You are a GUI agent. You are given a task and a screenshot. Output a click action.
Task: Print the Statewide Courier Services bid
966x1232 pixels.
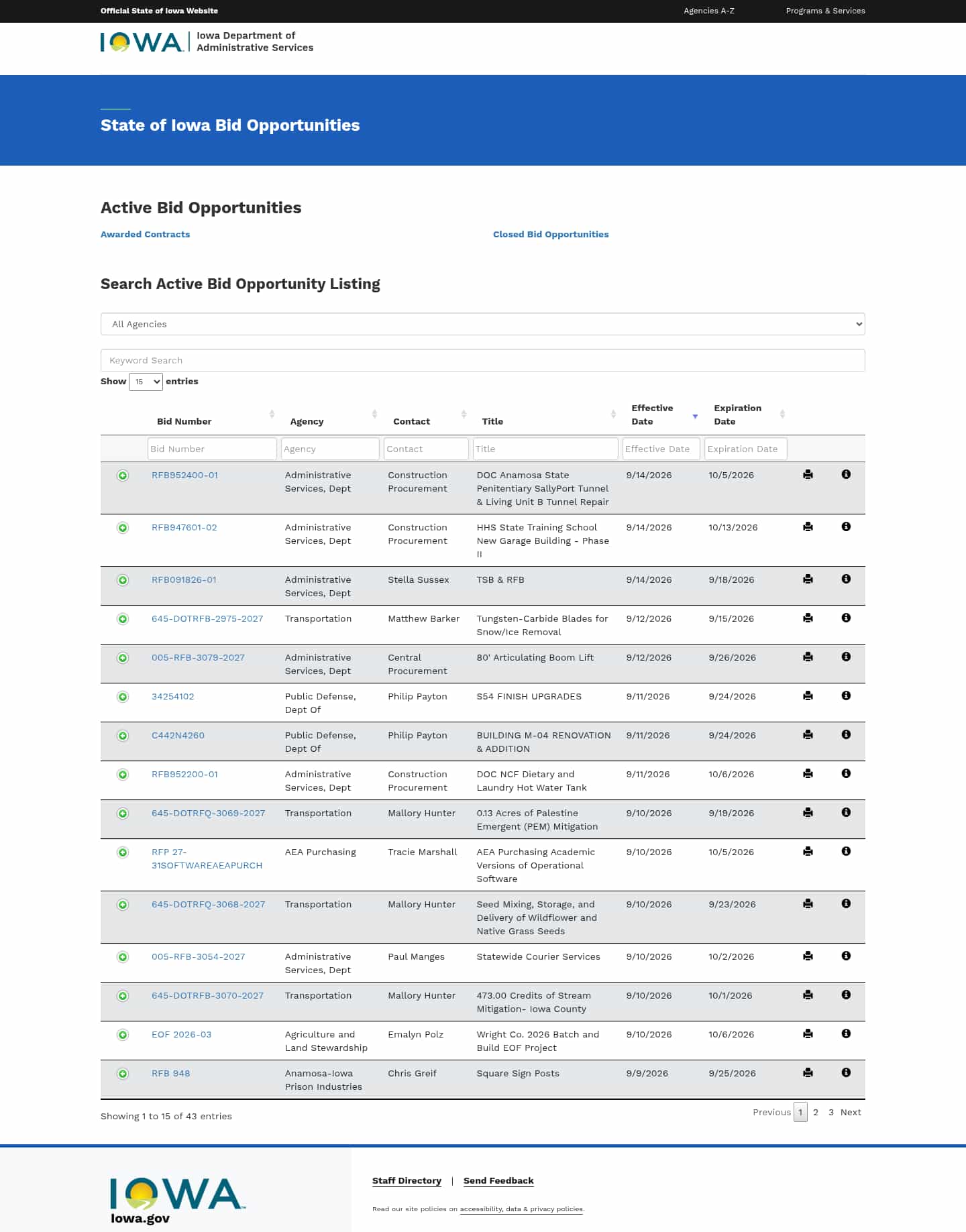click(808, 956)
